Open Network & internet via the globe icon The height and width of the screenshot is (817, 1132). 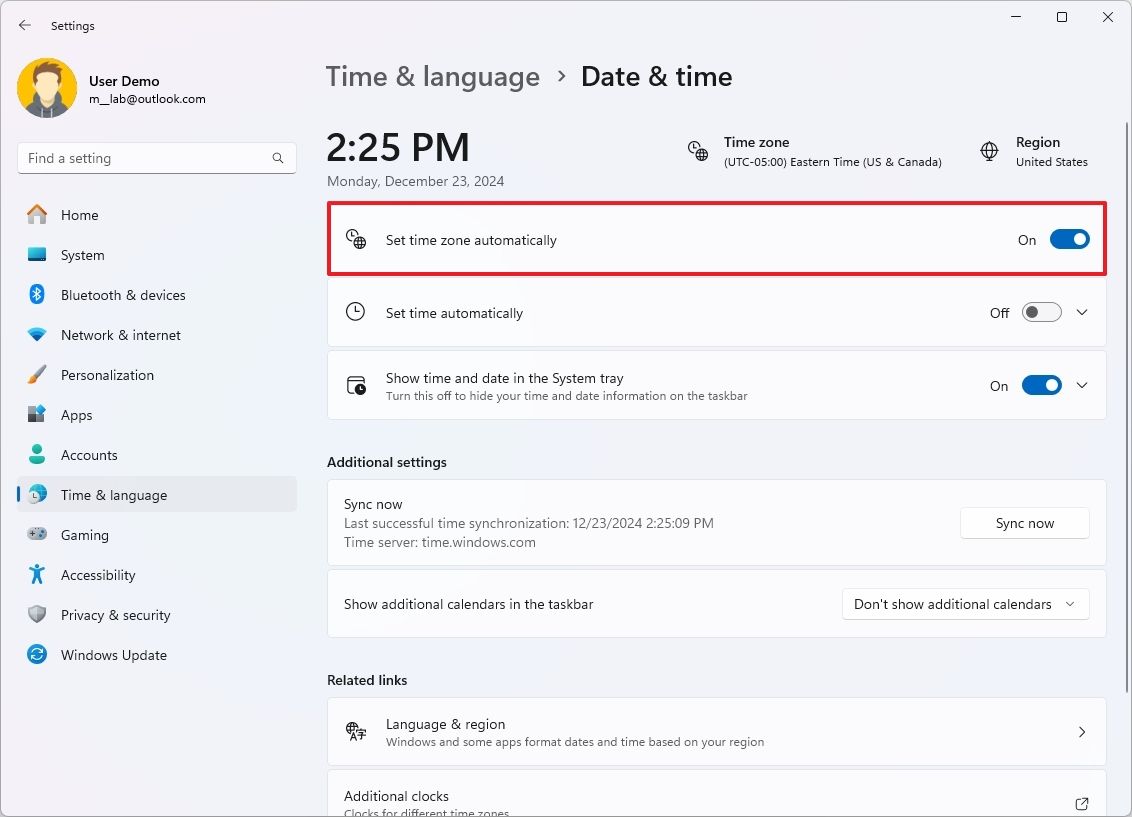pyautogui.click(x=37, y=335)
